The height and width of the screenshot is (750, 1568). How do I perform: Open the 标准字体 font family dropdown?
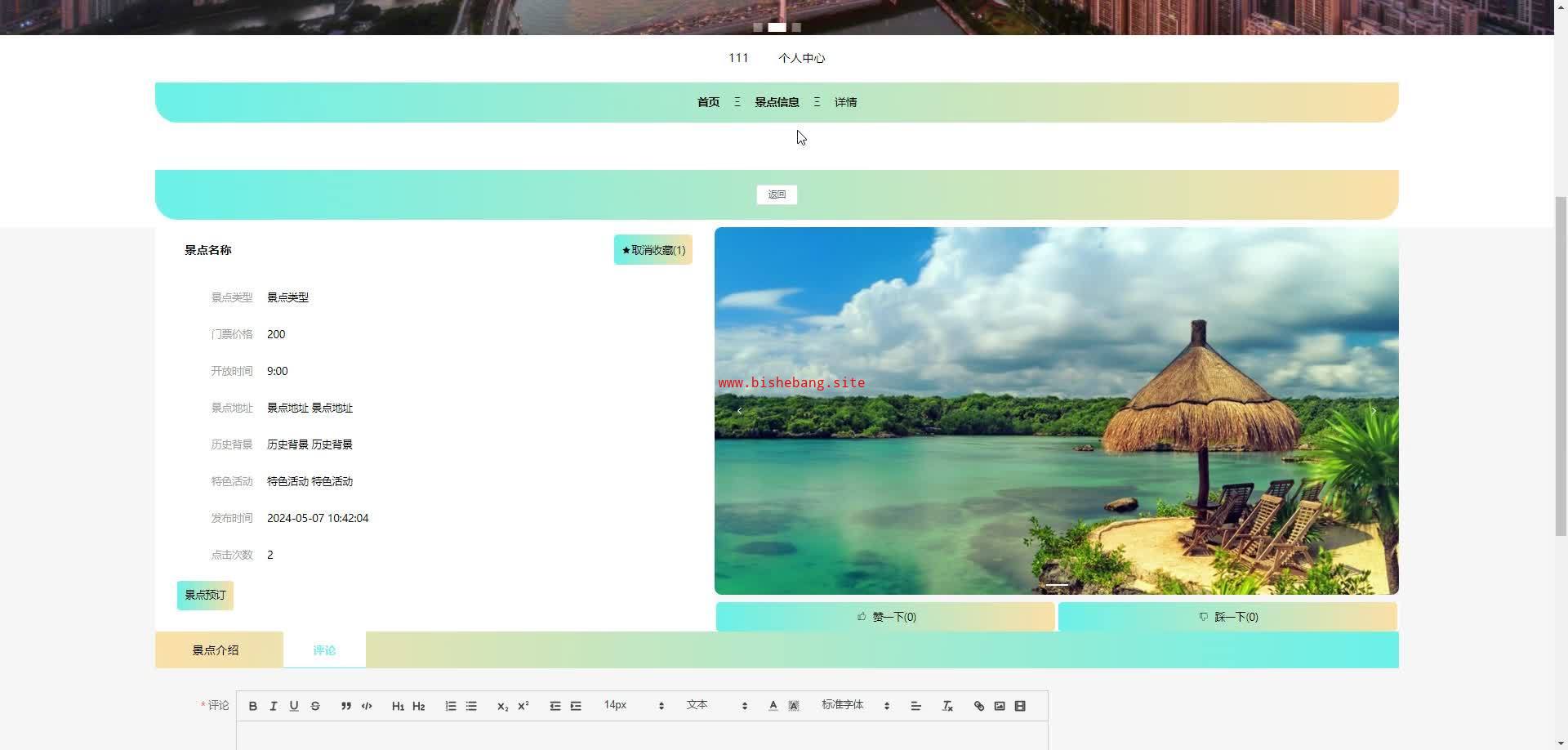[x=855, y=705]
